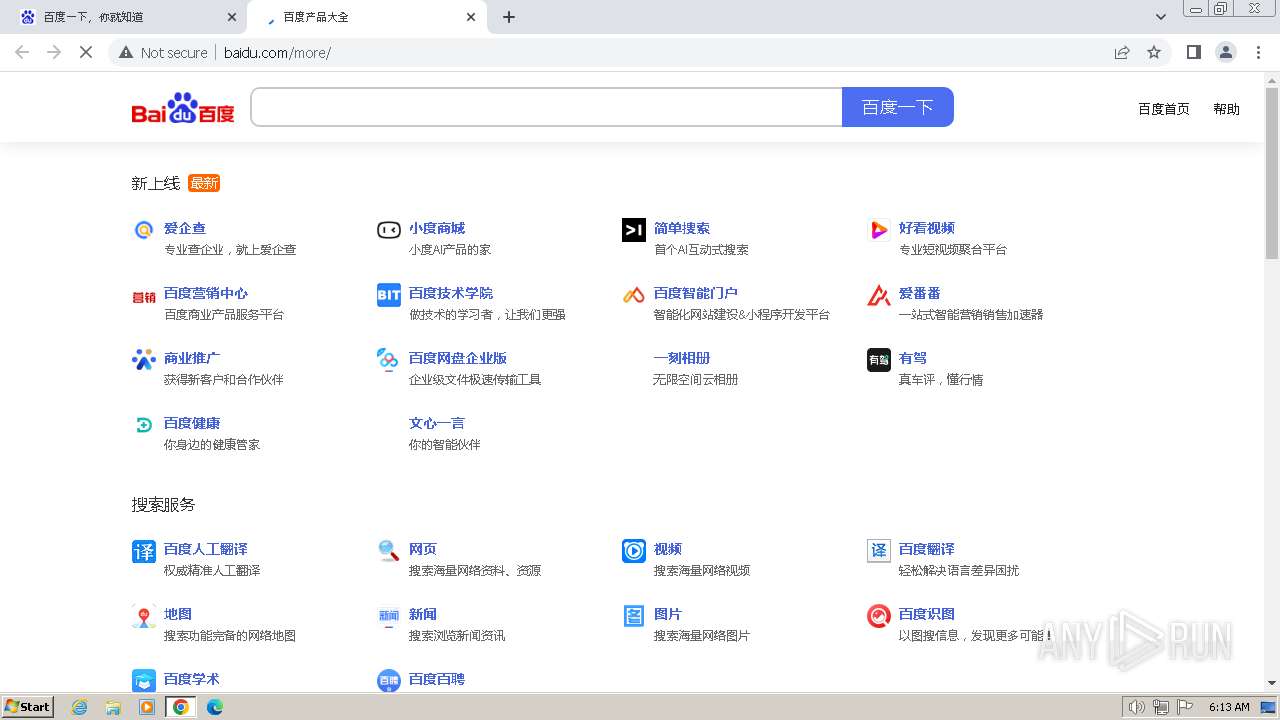Screen dimensions: 1280x720
Task: Click the 百度人工翻译 icon
Action: 144,551
